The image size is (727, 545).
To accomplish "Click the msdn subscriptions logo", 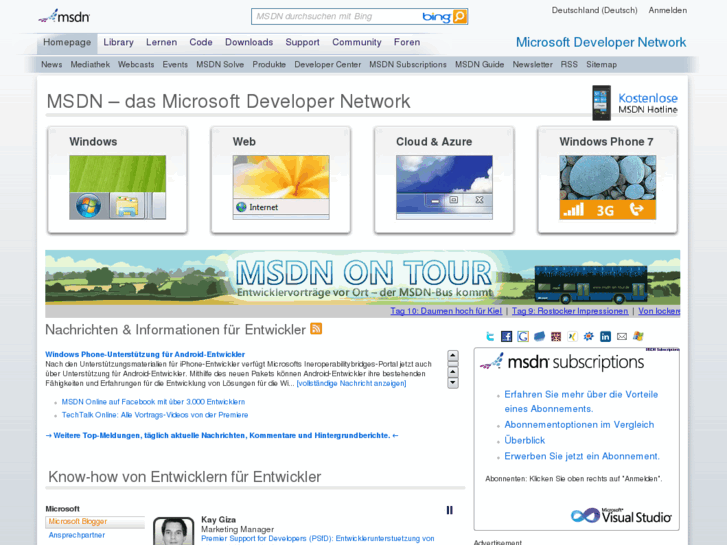I will click(x=561, y=362).
